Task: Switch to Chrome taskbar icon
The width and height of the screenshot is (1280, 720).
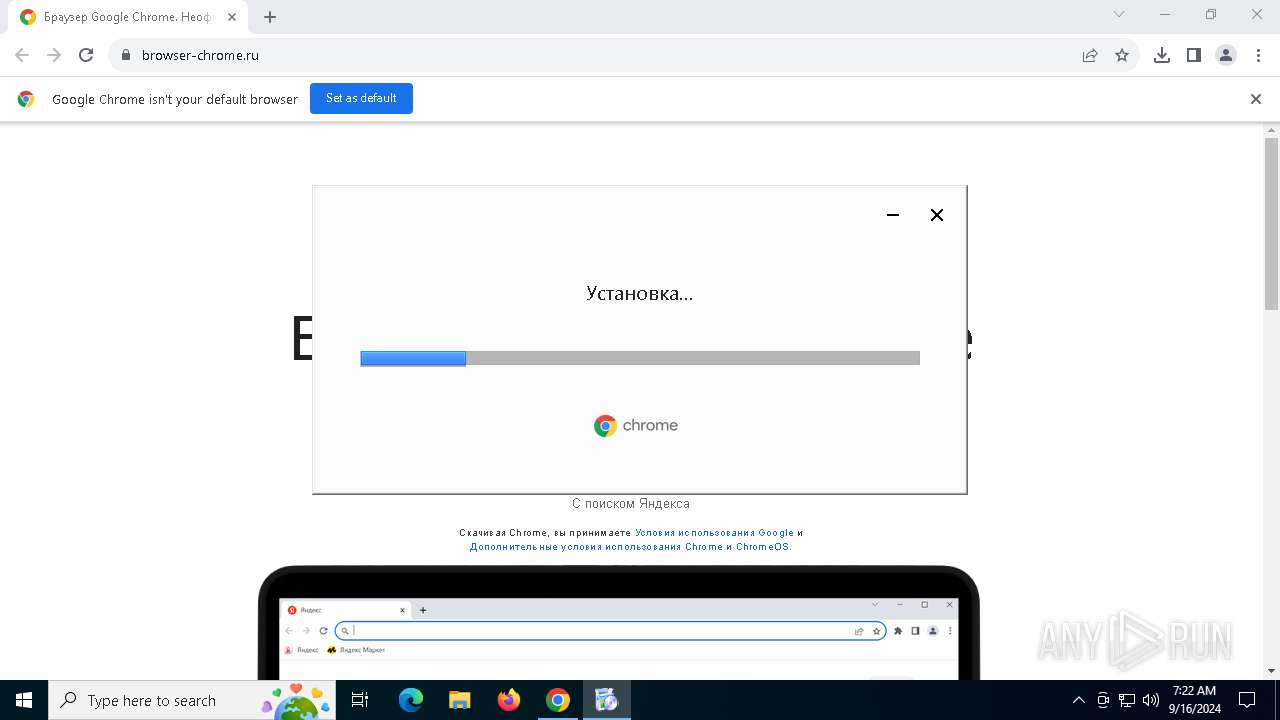Action: [558, 700]
